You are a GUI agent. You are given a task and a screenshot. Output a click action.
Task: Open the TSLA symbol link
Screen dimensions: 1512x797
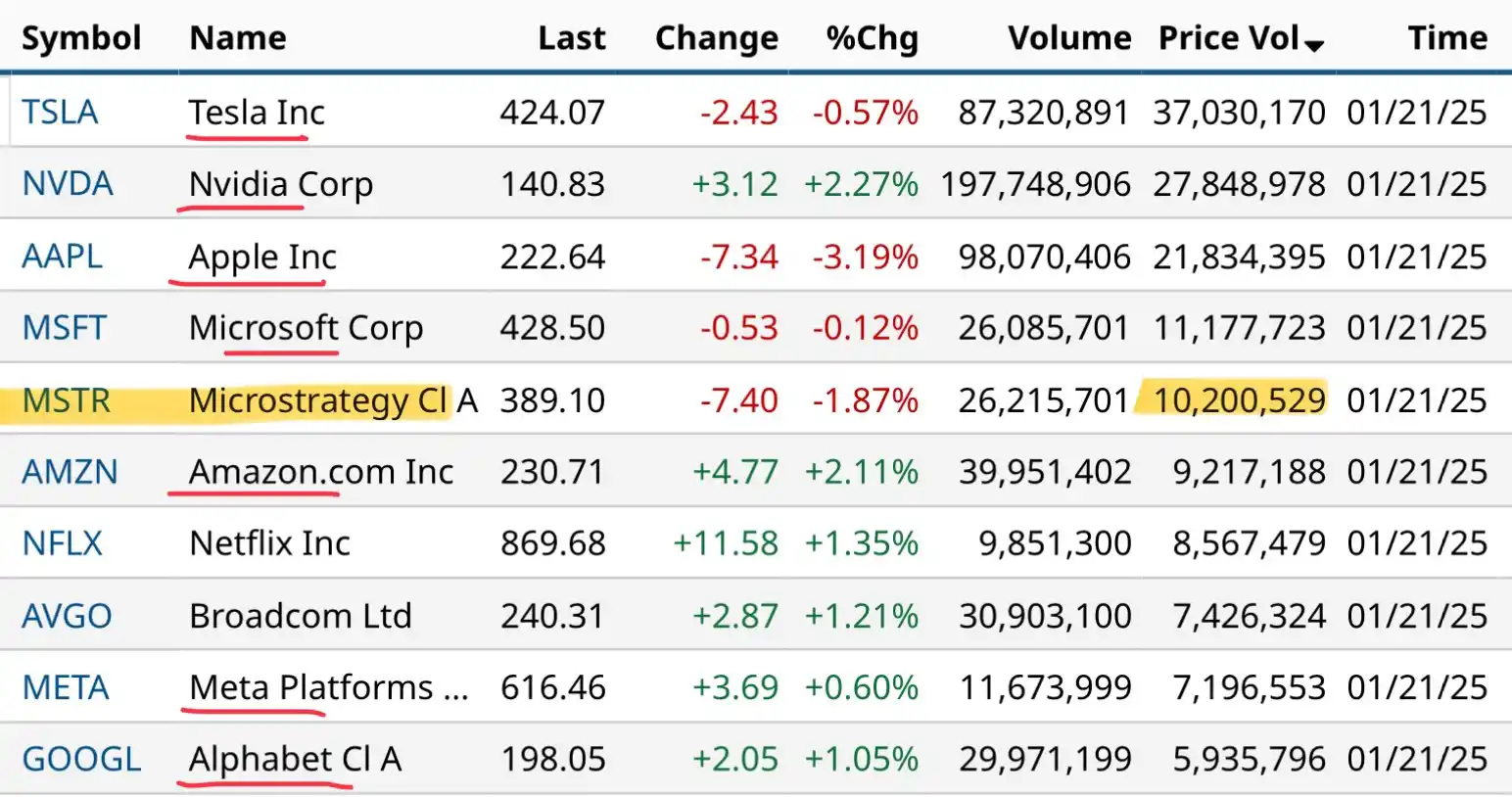pyautogui.click(x=60, y=113)
